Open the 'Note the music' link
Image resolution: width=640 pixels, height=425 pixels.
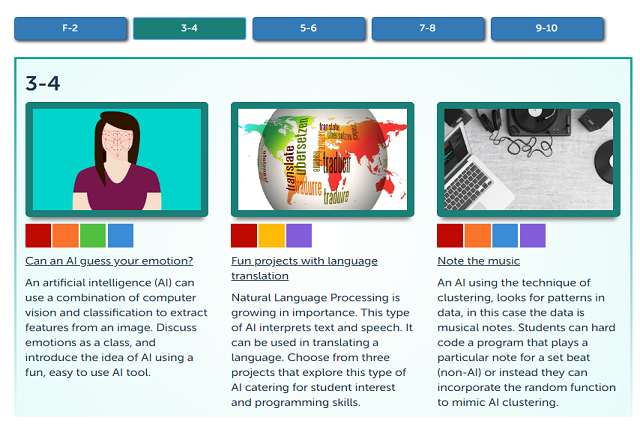point(478,261)
